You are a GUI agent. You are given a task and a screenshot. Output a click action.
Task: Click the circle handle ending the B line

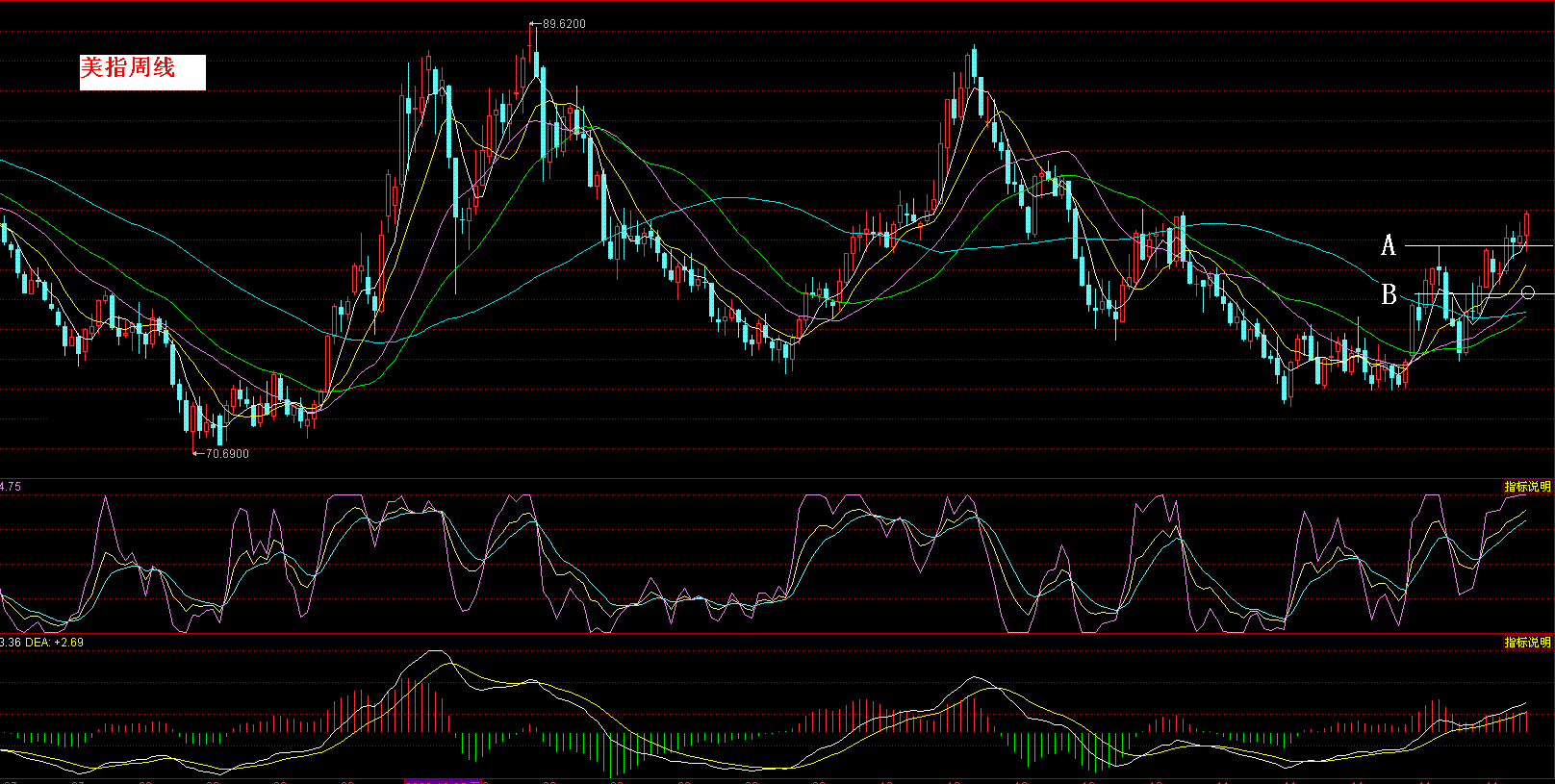click(x=1528, y=292)
